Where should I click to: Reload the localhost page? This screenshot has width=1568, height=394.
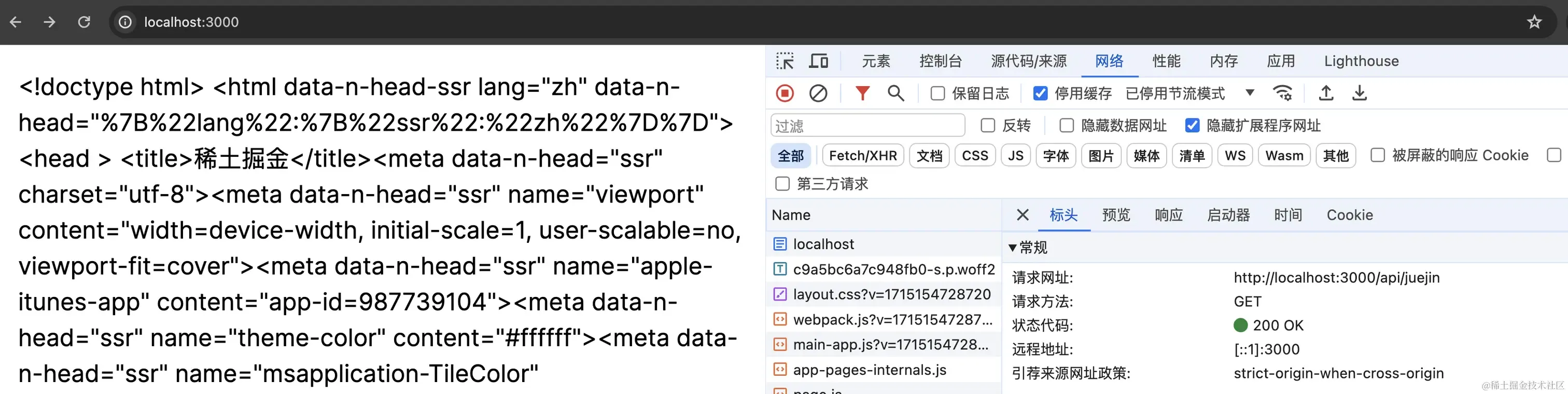(84, 22)
